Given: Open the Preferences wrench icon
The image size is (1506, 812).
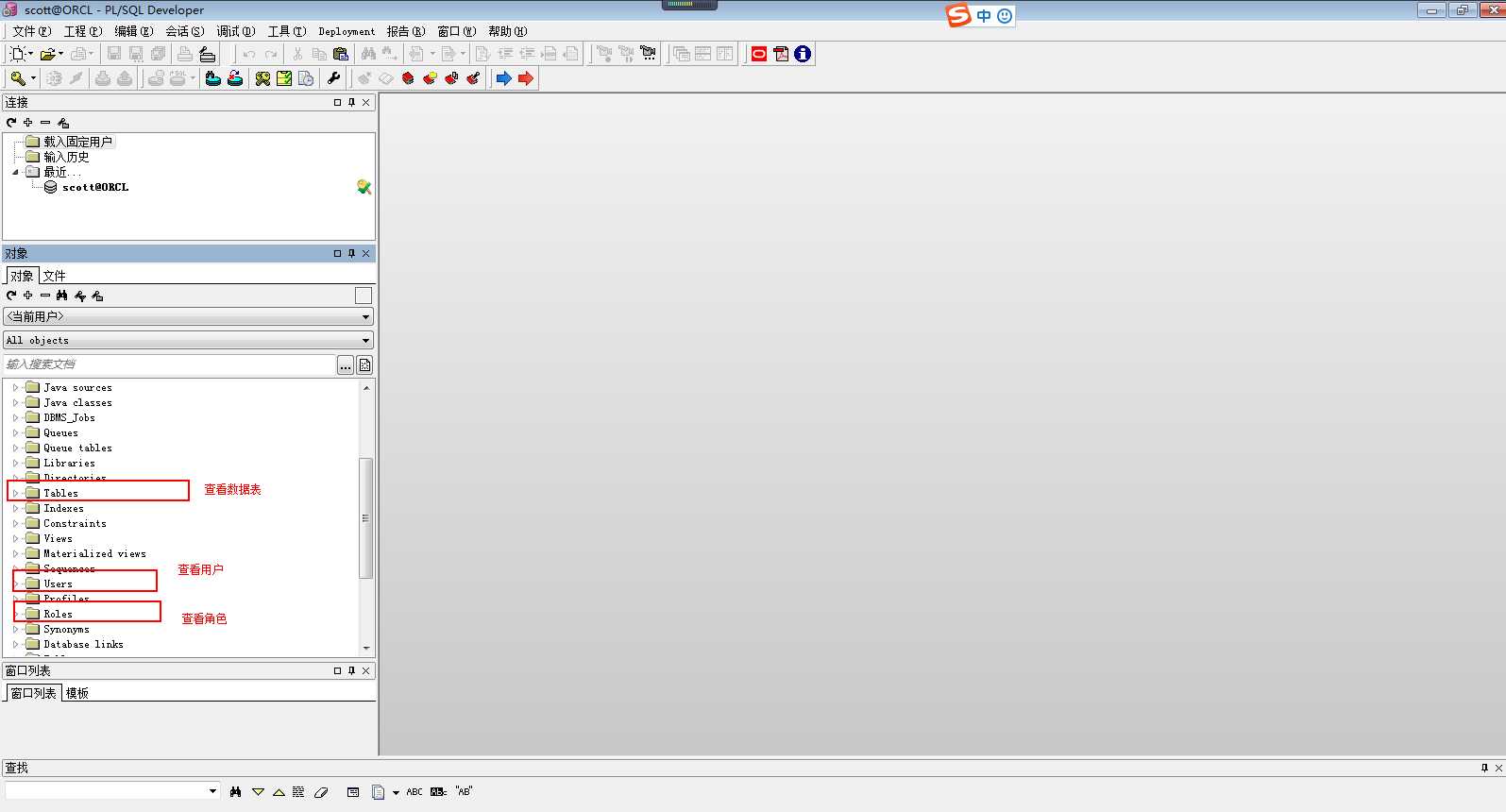Looking at the screenshot, I should click(x=333, y=78).
